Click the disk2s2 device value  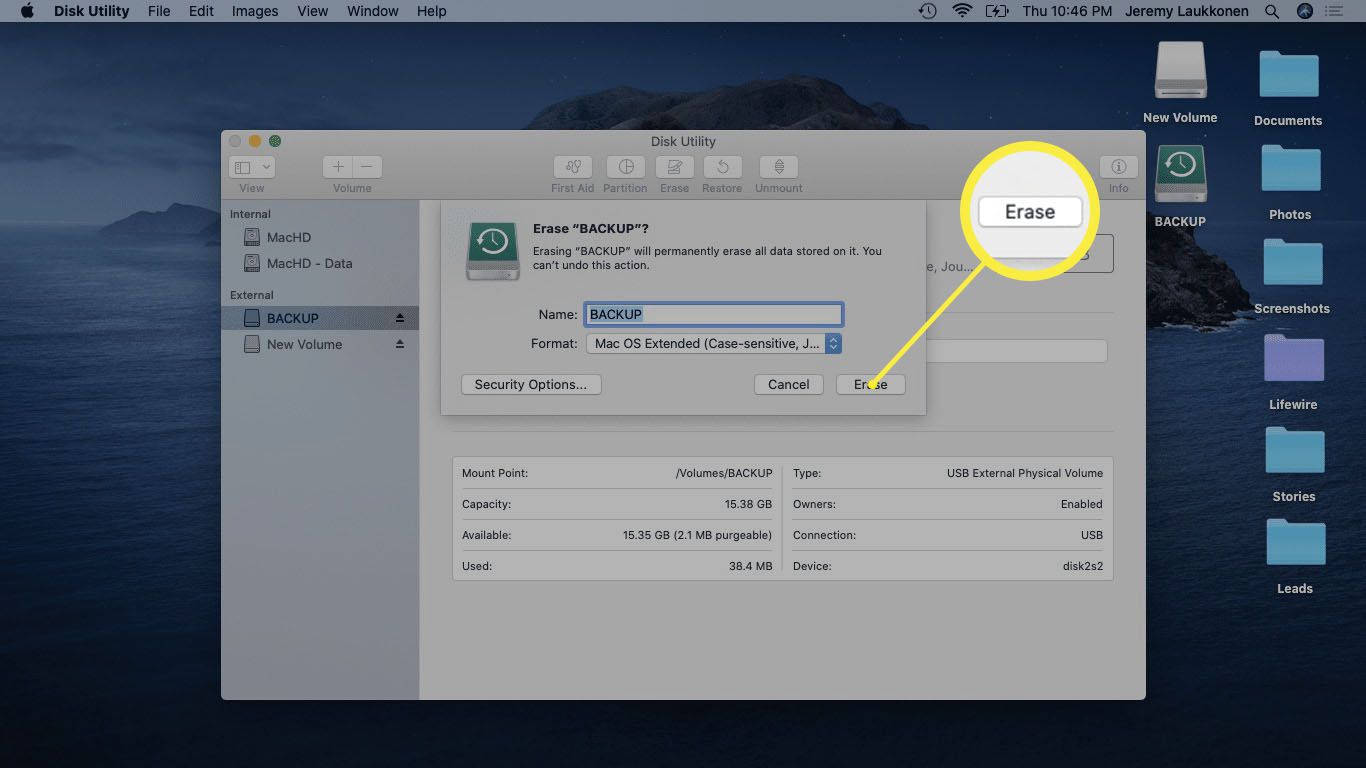point(1082,566)
